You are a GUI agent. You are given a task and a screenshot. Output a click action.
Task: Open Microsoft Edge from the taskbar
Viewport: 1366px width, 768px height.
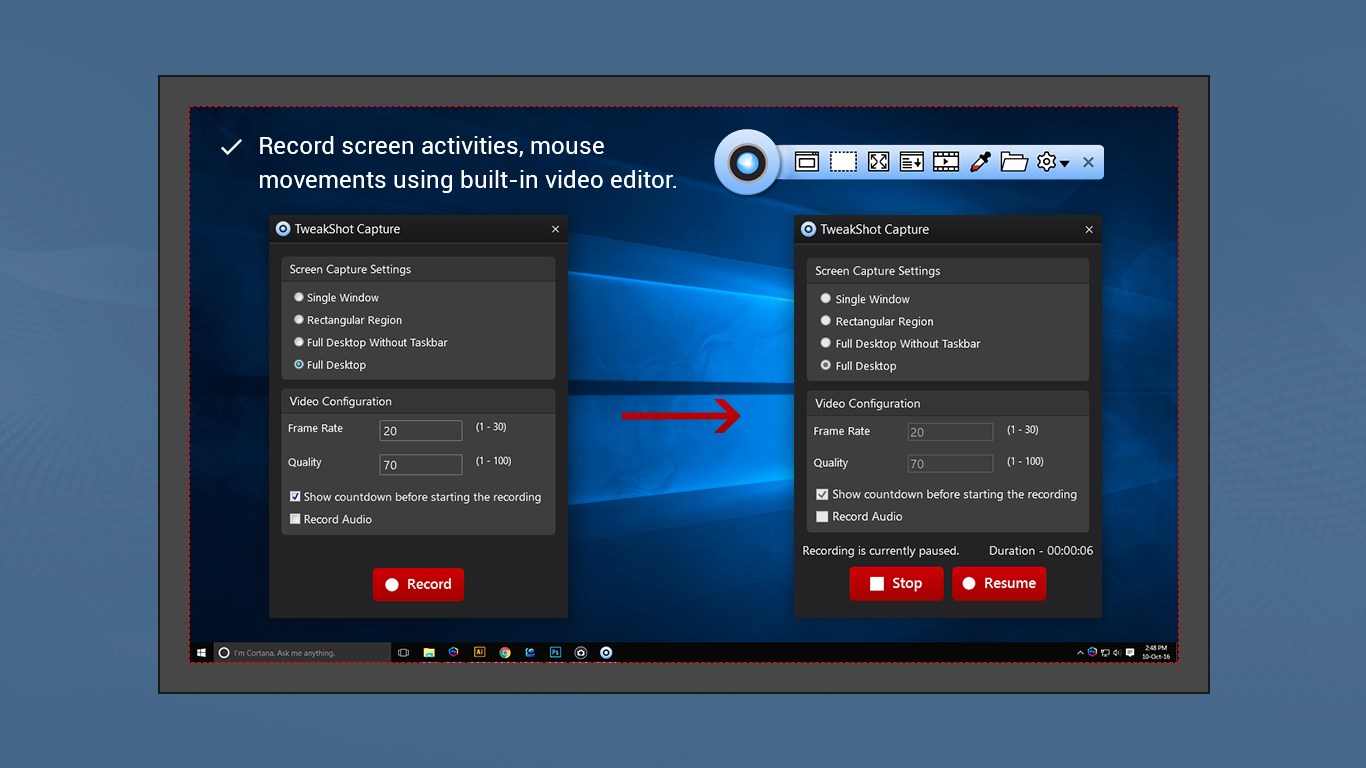(530, 653)
